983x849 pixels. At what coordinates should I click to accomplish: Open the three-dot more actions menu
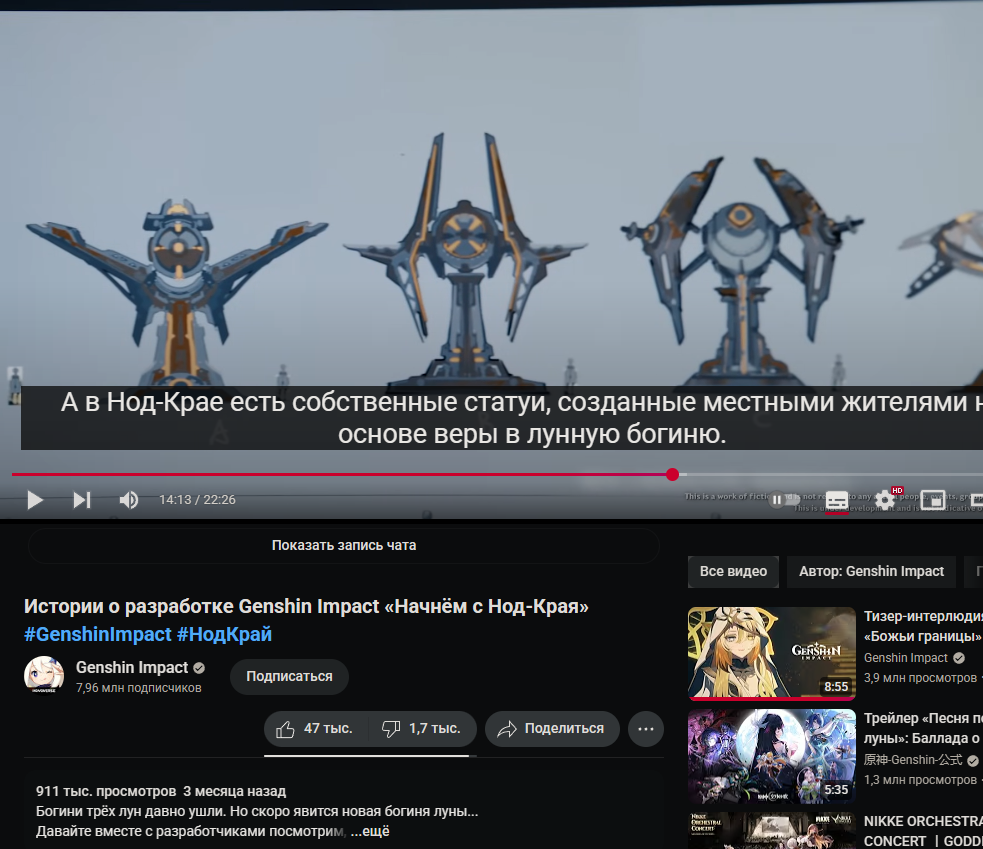click(646, 729)
